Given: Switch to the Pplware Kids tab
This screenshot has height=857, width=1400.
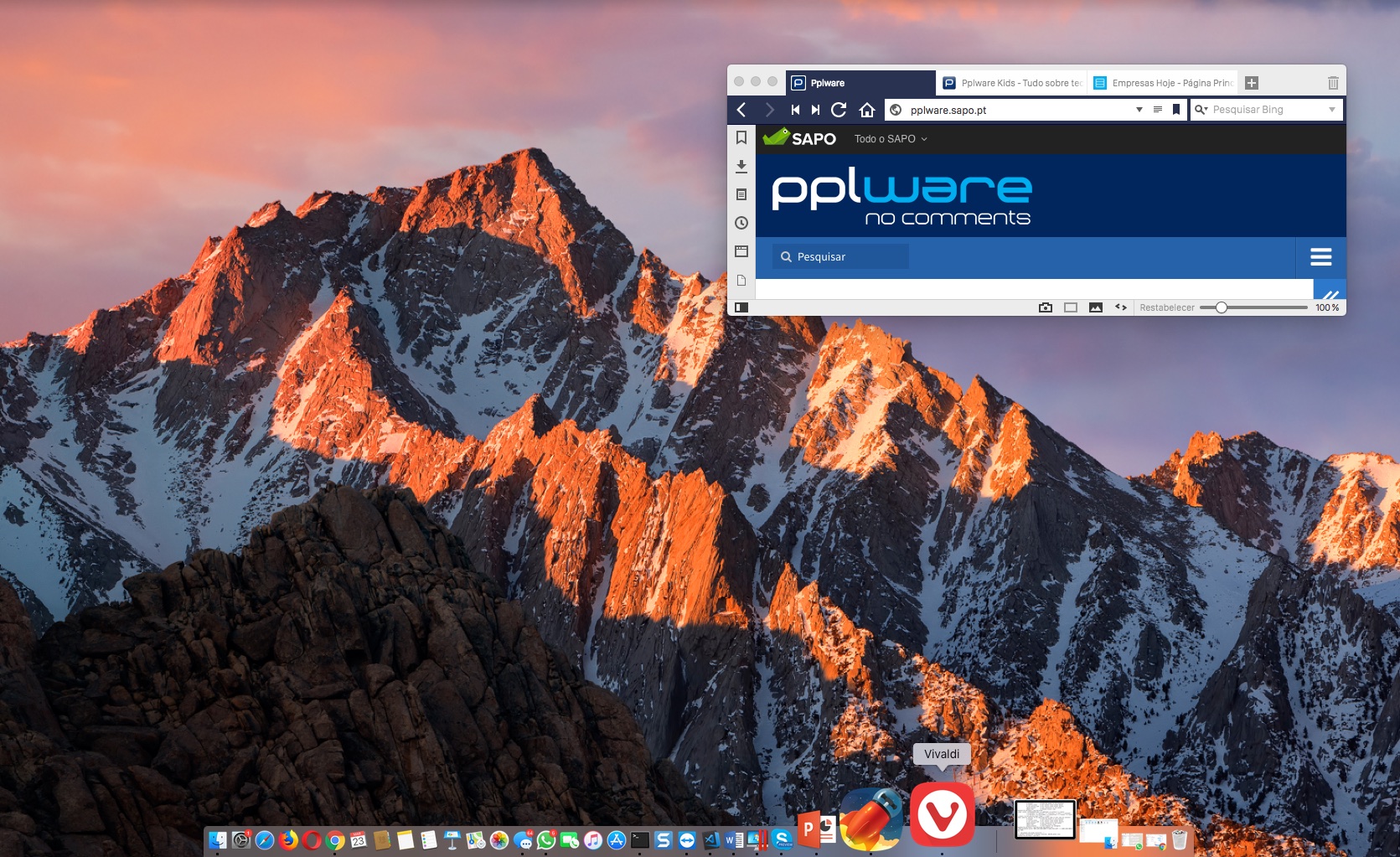Looking at the screenshot, I should [x=1011, y=83].
